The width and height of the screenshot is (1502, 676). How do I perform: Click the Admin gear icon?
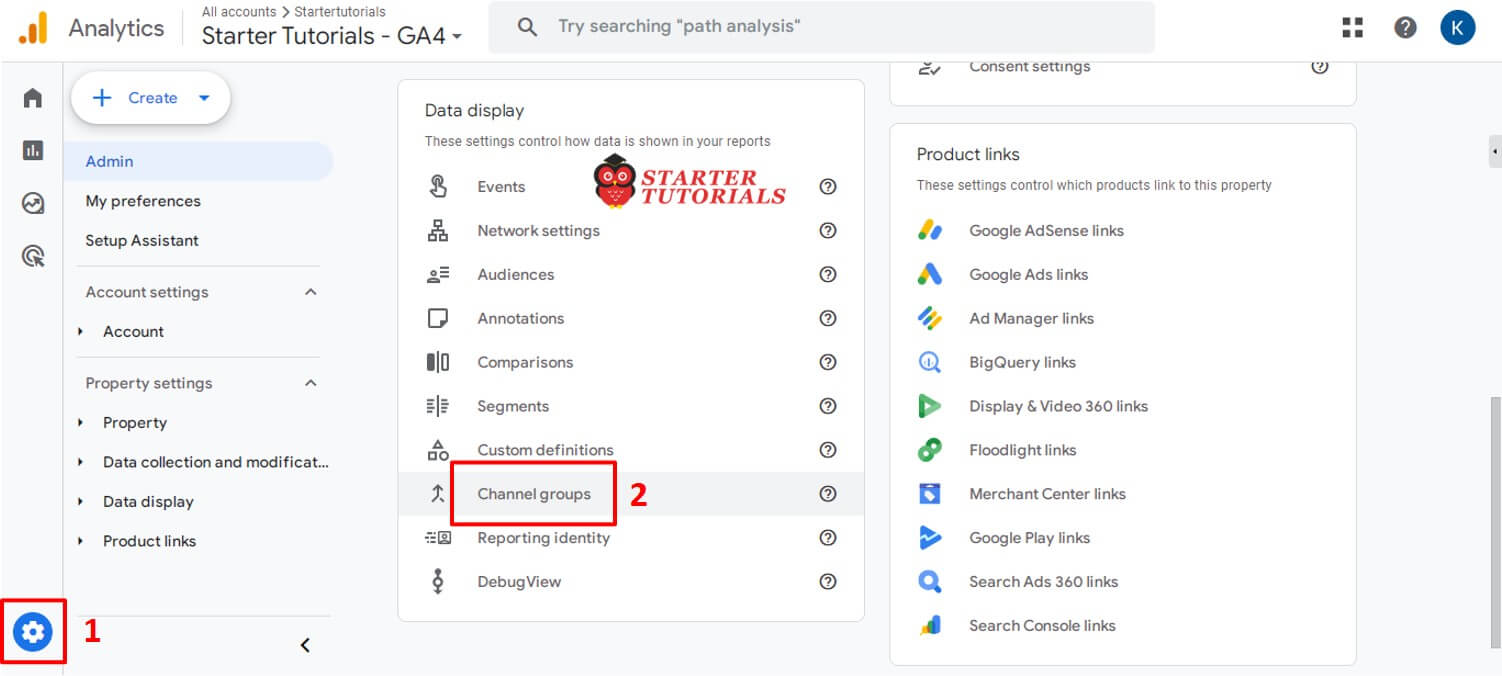click(33, 632)
